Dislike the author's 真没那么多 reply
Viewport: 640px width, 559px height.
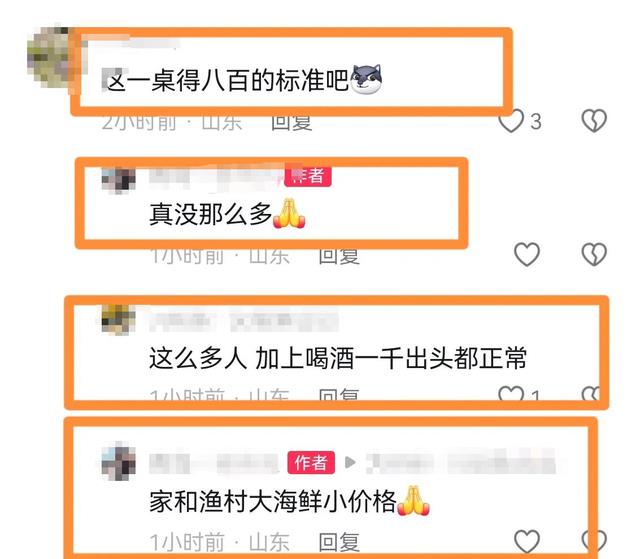coord(594,254)
